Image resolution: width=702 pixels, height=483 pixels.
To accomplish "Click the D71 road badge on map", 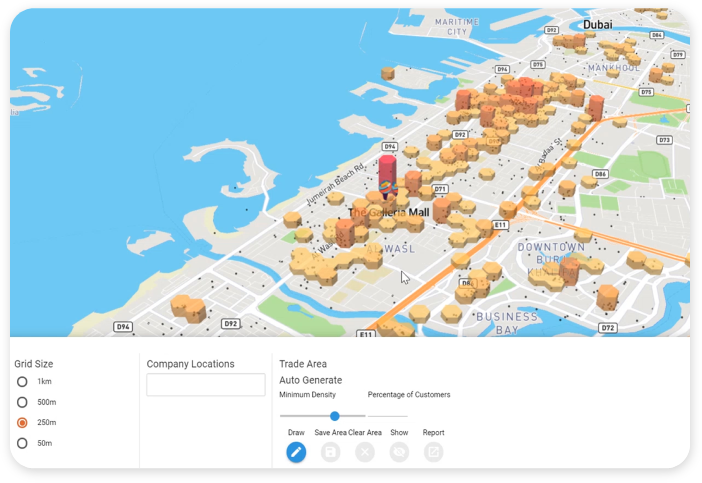I will (x=440, y=188).
